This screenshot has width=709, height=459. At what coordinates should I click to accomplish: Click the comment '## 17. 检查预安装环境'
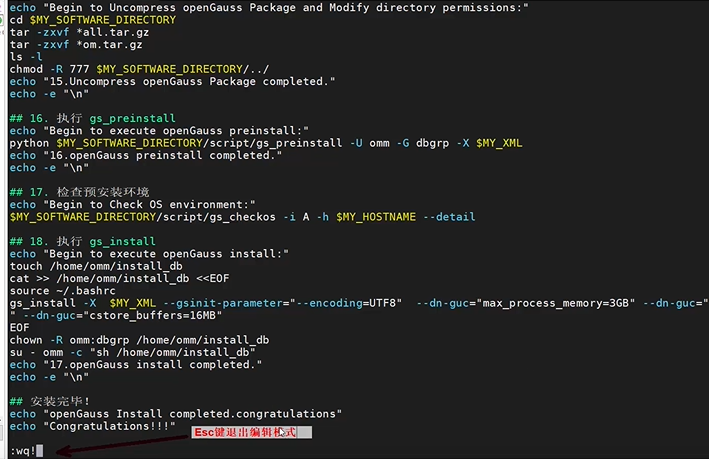click(80, 193)
